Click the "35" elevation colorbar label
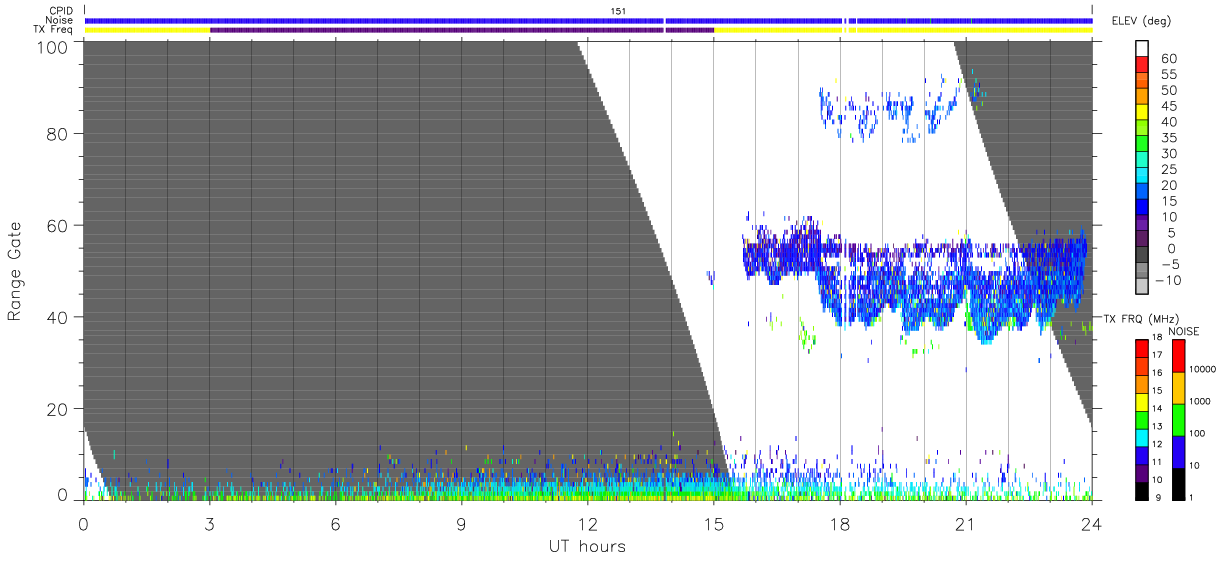Viewport: 1228px width, 567px height. [1167, 138]
